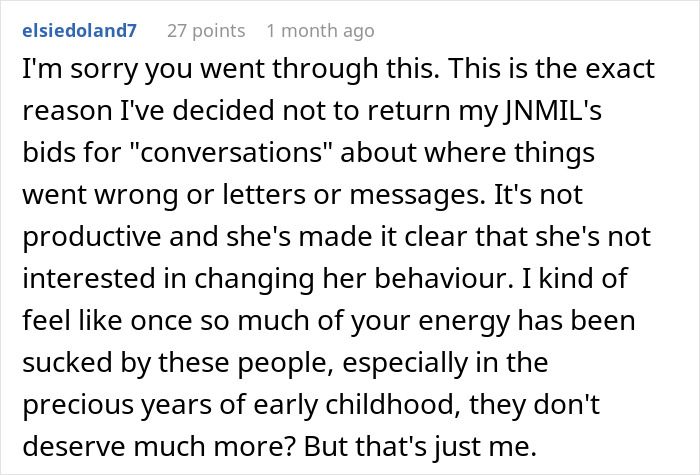Image resolution: width=700 pixels, height=475 pixels.
Task: Click the '1 month ago' timestamp
Action: tap(320, 31)
